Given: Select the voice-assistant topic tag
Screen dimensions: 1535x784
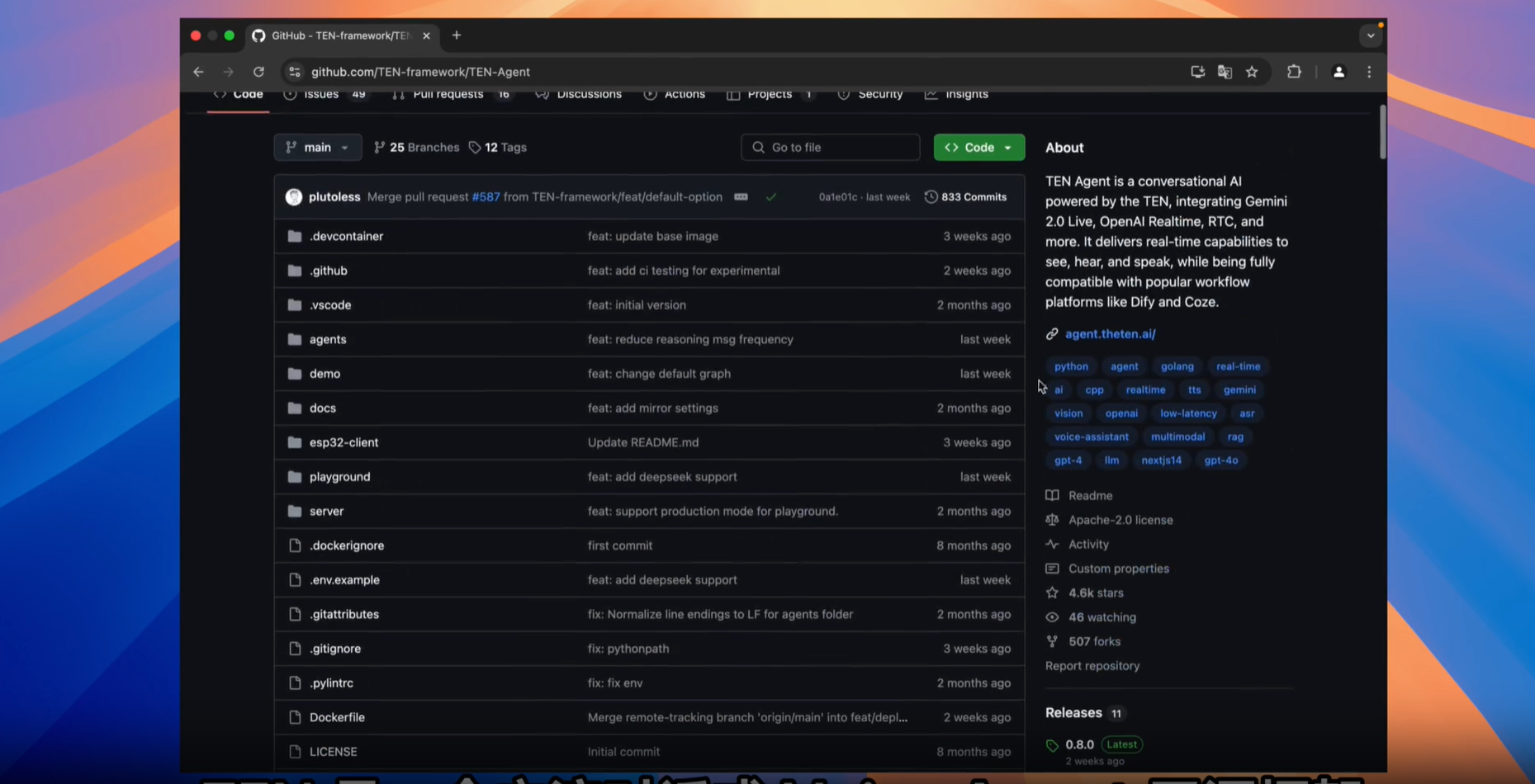Looking at the screenshot, I should point(1091,437).
